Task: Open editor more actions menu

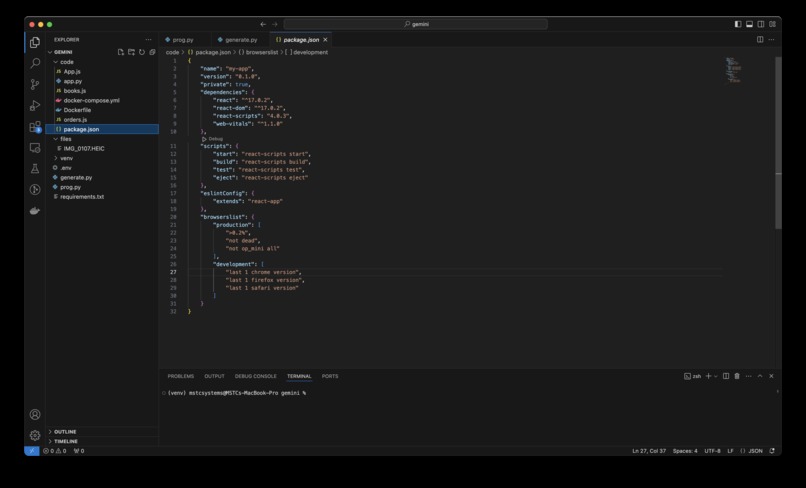Action: 772,40
